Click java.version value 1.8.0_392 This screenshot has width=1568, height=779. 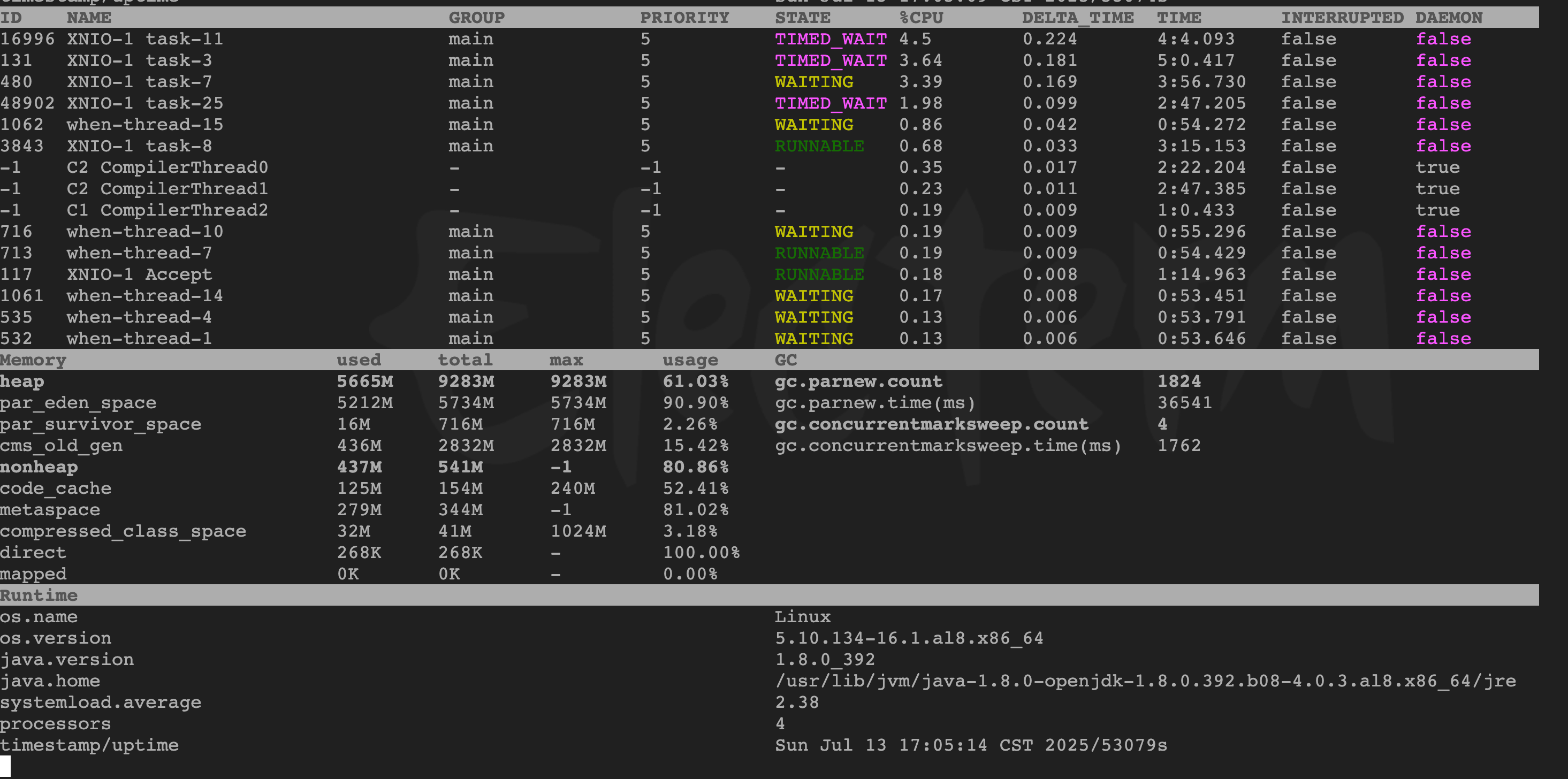tap(825, 659)
